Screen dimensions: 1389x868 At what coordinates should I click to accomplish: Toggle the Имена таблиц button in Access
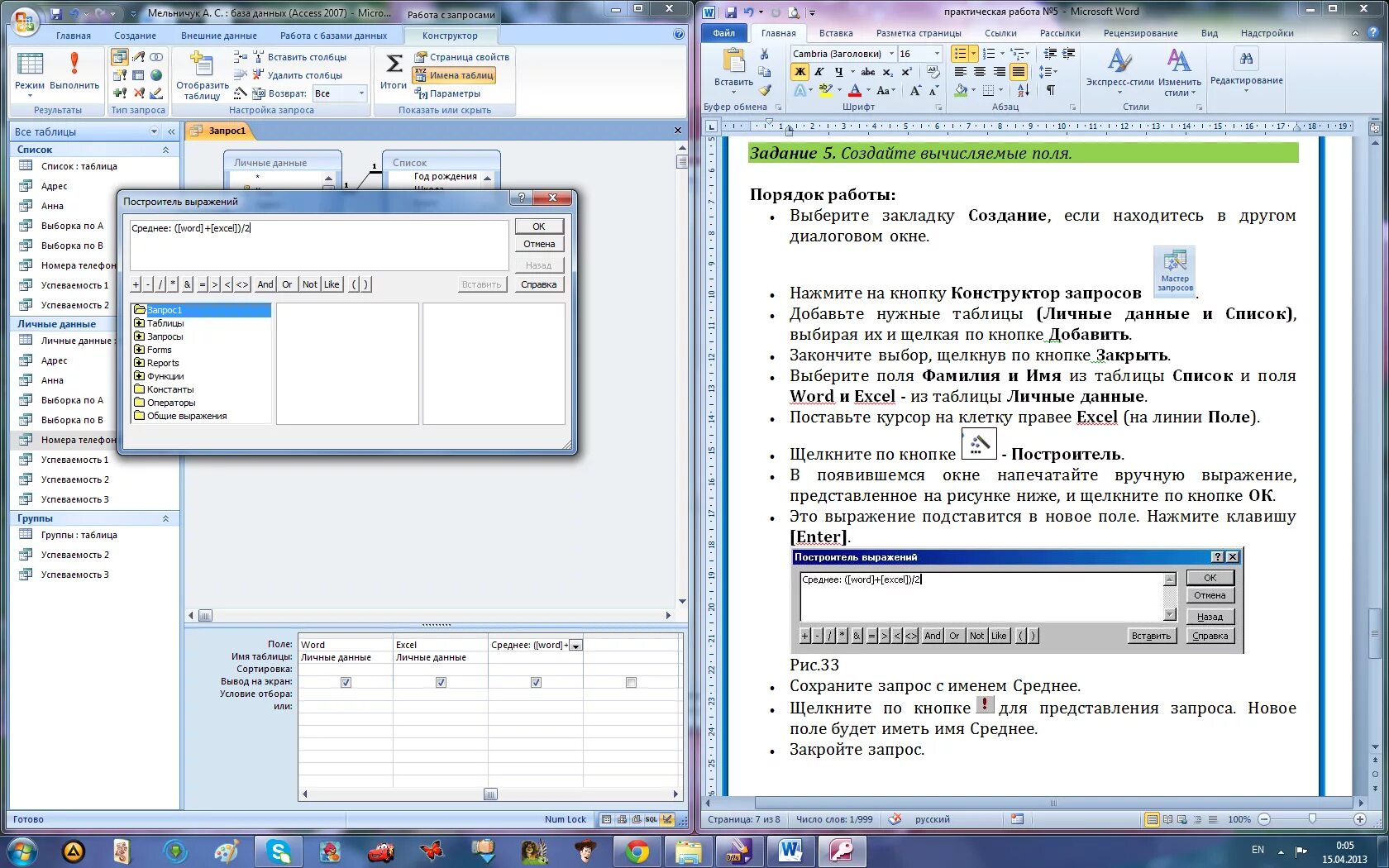[x=453, y=75]
